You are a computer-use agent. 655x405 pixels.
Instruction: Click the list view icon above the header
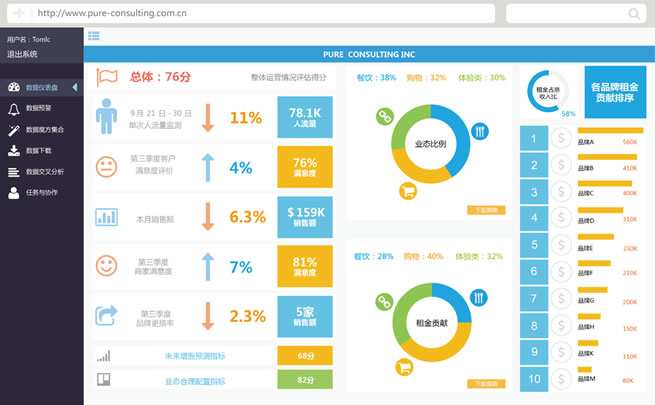pos(93,36)
